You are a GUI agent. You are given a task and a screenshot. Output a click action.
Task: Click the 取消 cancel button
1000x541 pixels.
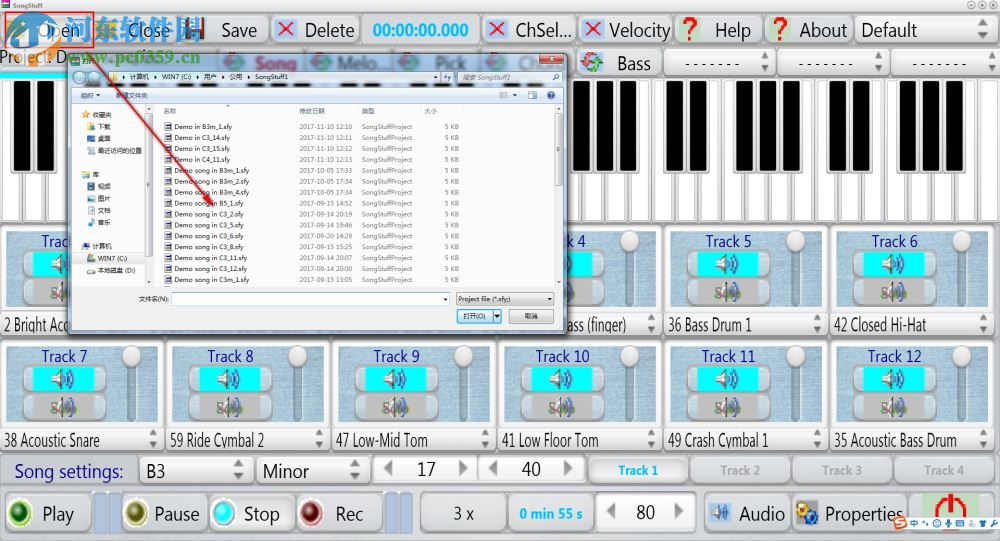(x=531, y=316)
